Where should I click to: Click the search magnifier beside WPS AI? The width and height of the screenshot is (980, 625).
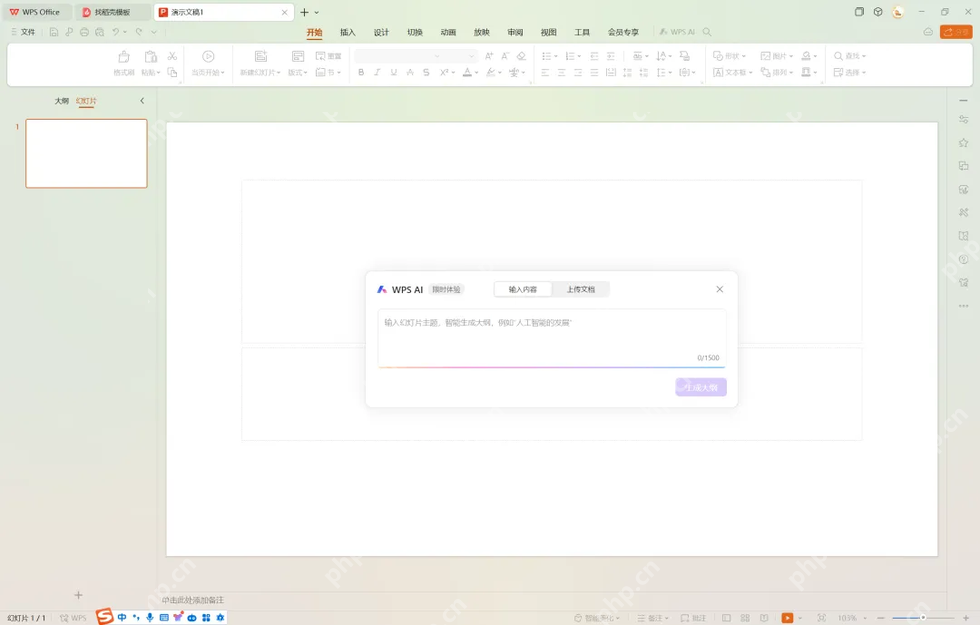707,32
